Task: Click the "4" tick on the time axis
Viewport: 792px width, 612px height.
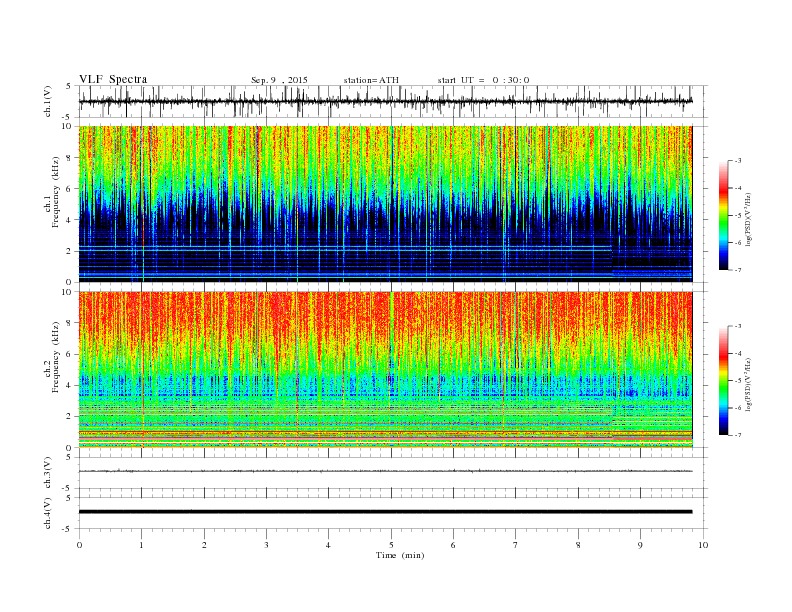Action: coord(328,545)
